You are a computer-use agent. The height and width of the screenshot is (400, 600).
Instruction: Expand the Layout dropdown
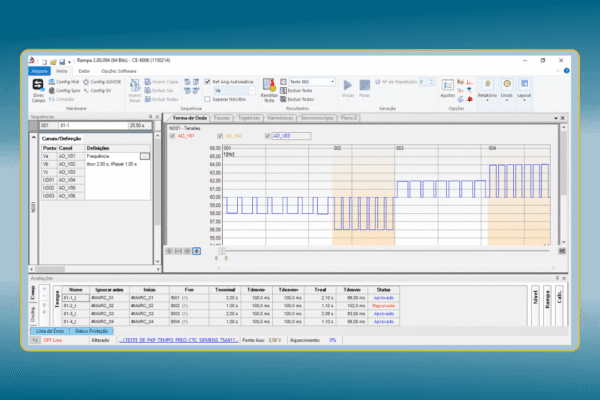[524, 100]
